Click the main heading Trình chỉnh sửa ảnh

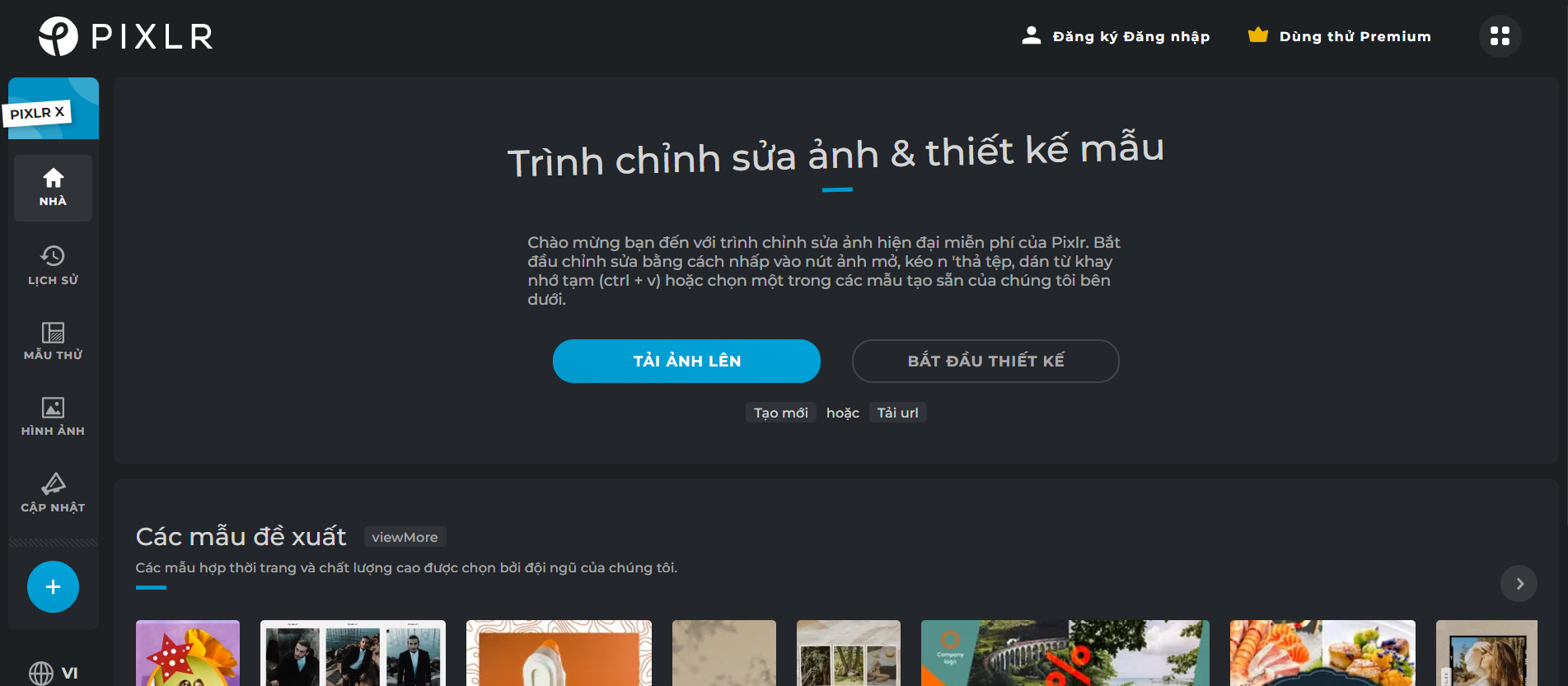[835, 154]
